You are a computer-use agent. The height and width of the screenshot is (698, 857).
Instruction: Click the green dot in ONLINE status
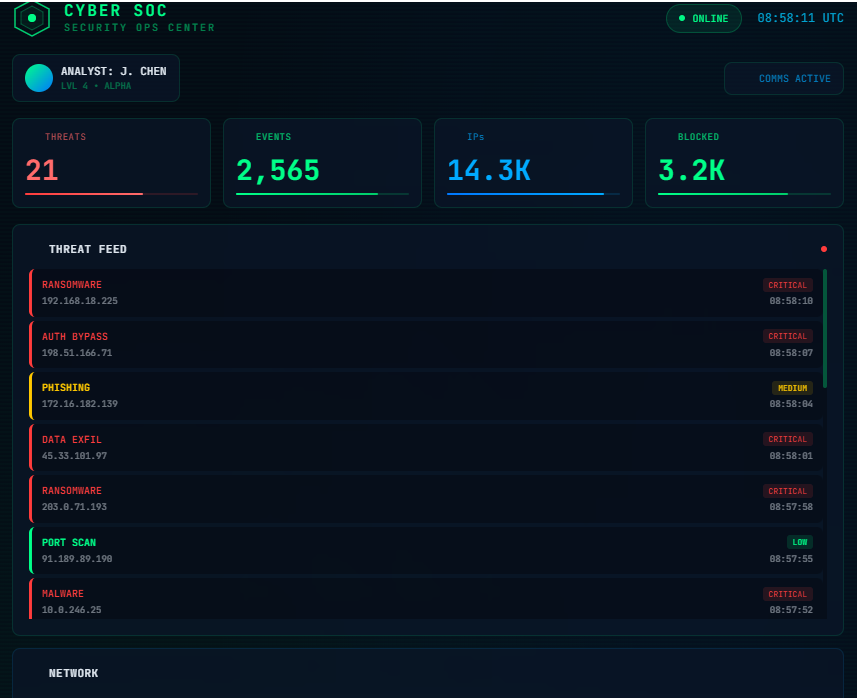682,18
